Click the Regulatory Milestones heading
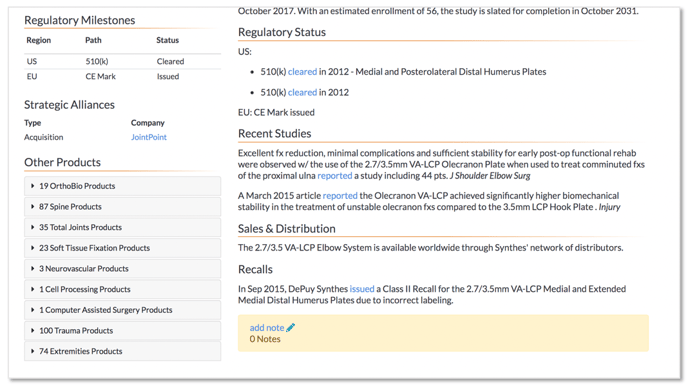The height and width of the screenshot is (389, 688). (x=79, y=20)
